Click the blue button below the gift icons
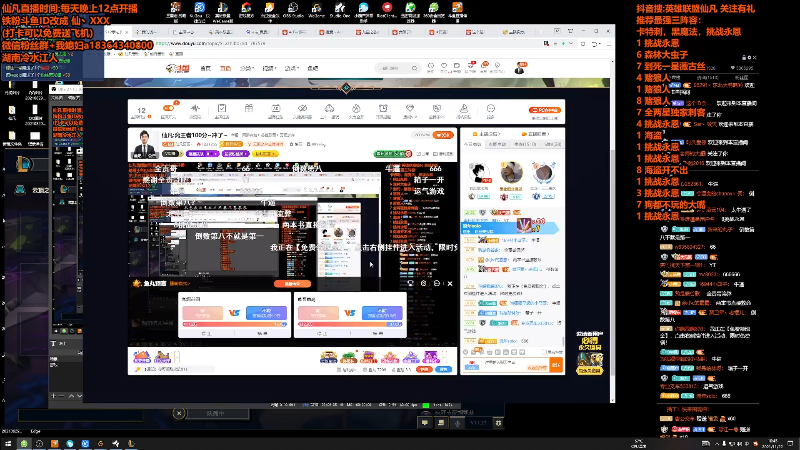The width and height of the screenshot is (800, 450). 444,369
